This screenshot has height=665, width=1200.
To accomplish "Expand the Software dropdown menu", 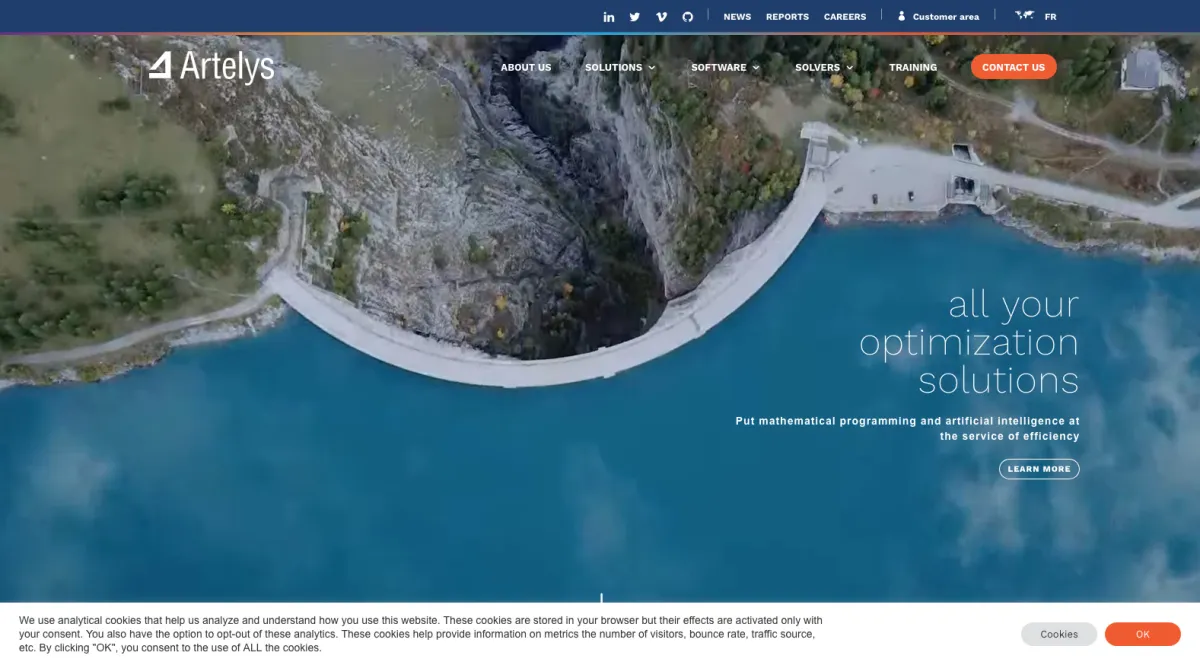I will point(725,68).
